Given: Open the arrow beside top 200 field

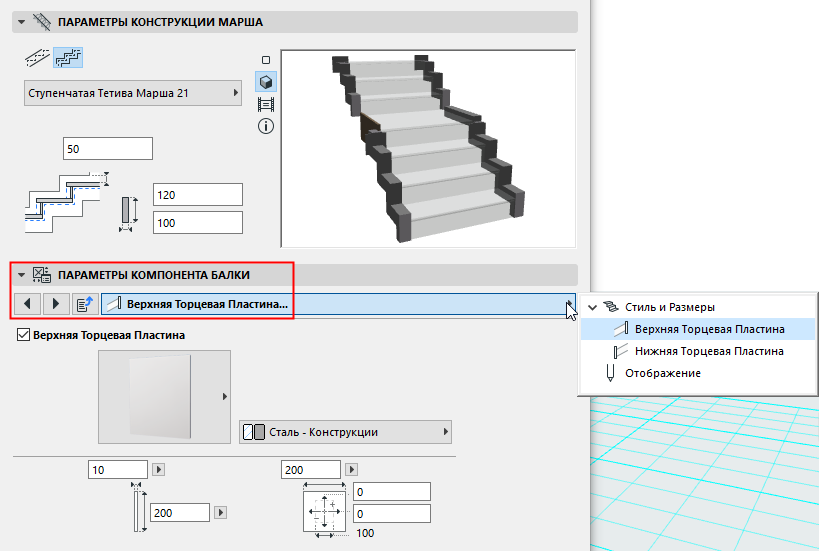Looking at the screenshot, I should click(x=352, y=470).
